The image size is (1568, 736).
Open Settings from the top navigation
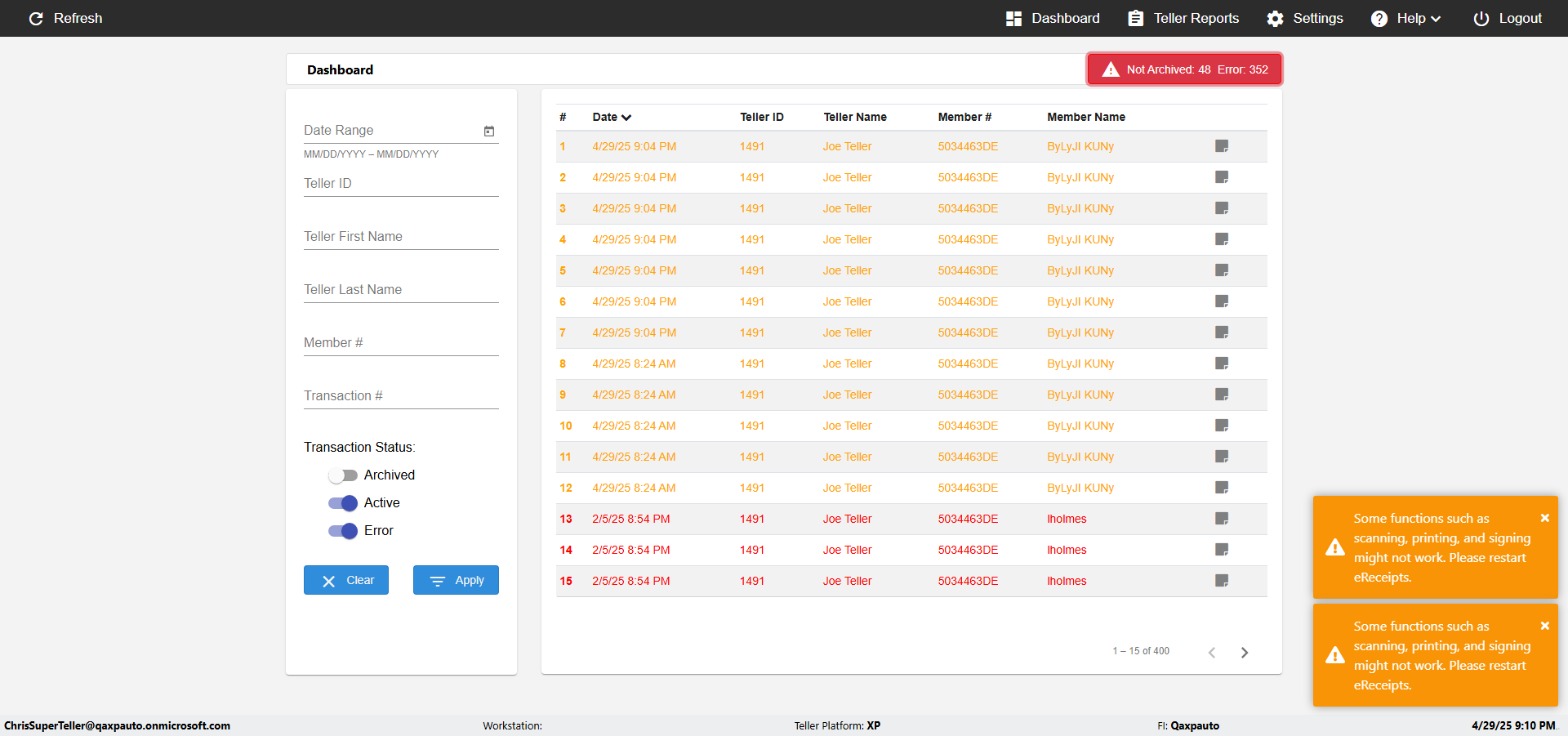tap(1304, 18)
